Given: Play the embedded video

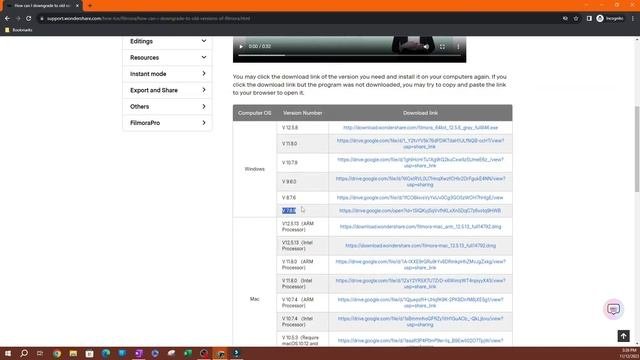Looking at the screenshot, I should pyautogui.click(x=241, y=47).
